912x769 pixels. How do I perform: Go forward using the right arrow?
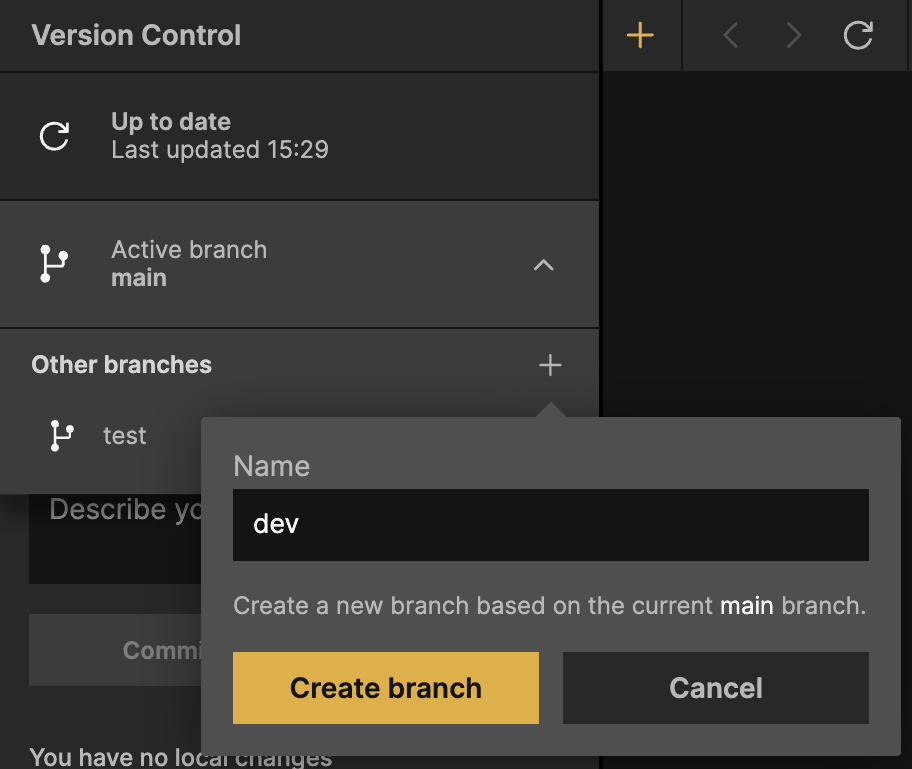(x=794, y=36)
